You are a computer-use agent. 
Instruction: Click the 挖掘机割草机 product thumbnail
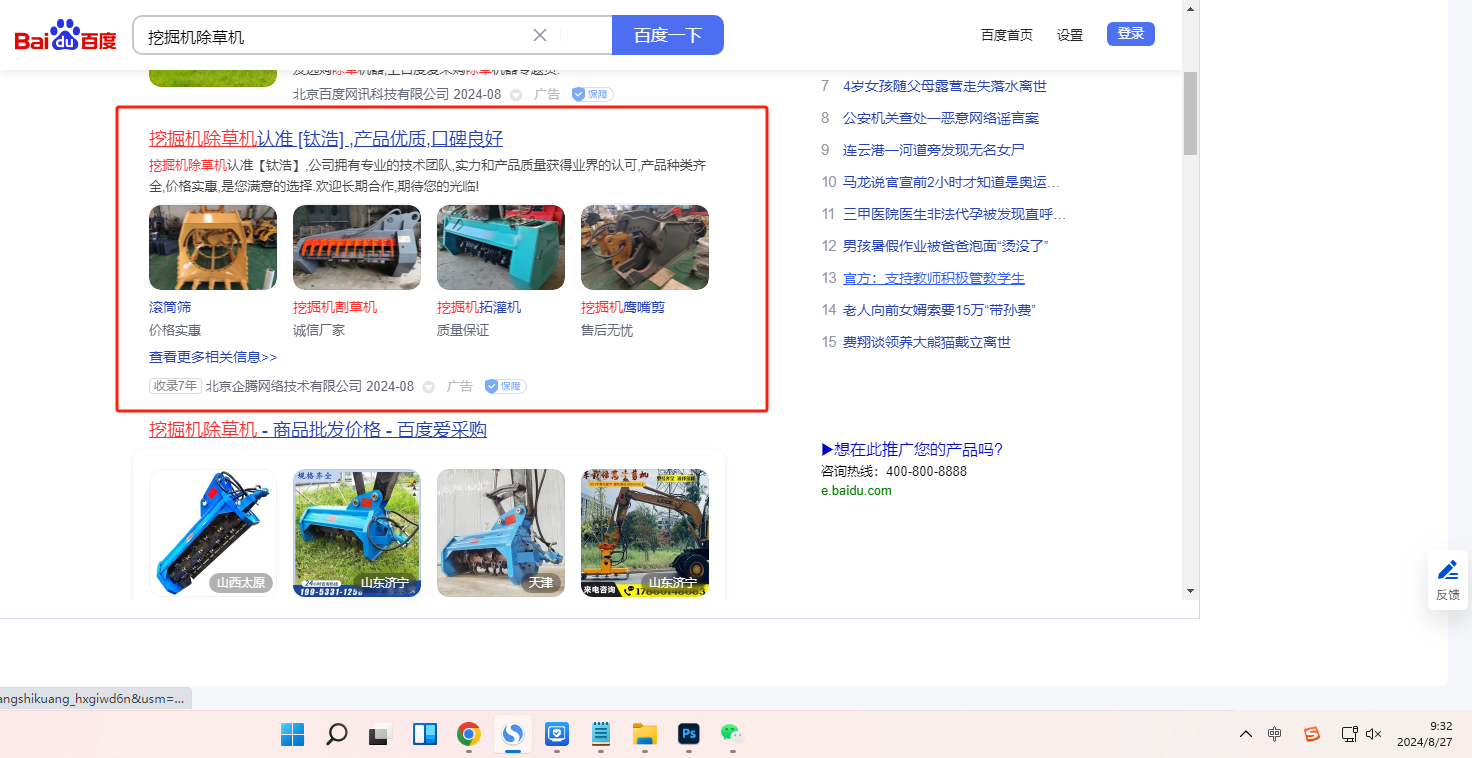357,248
